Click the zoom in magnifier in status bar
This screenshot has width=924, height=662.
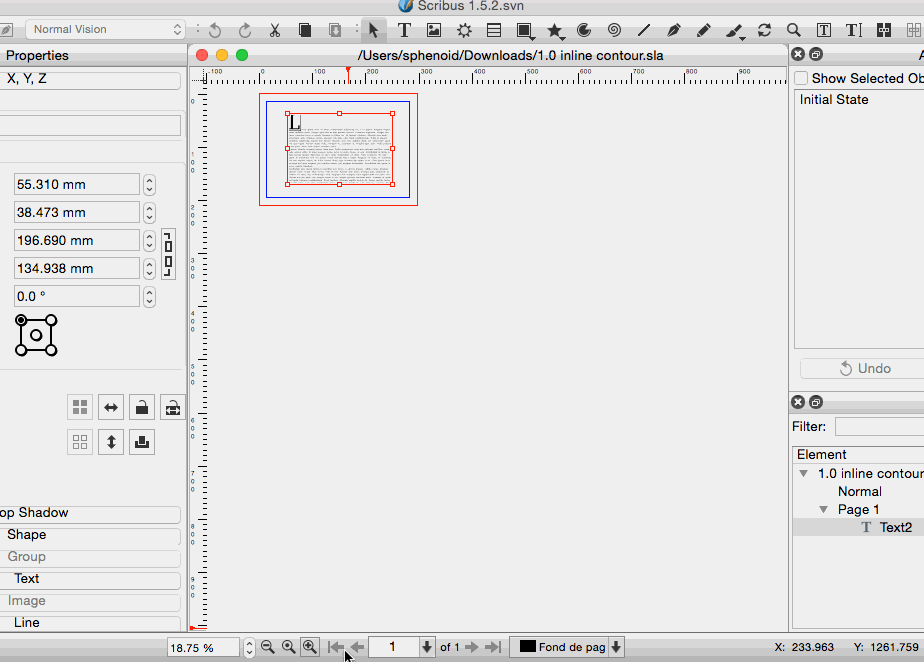click(x=310, y=647)
